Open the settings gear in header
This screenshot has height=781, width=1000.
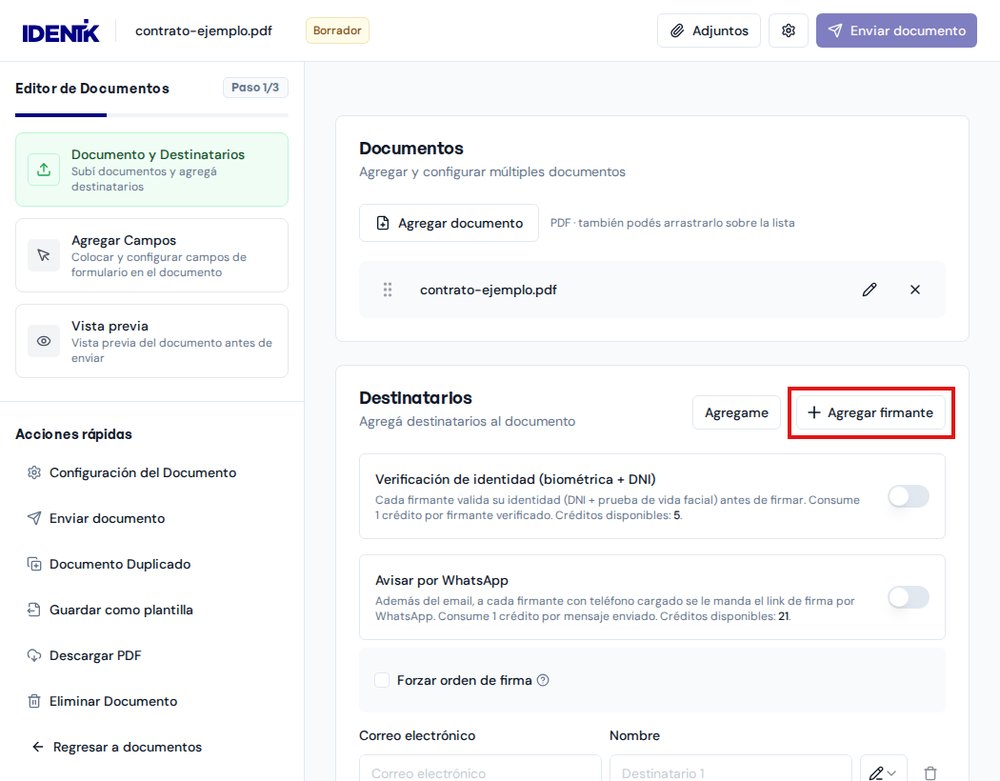click(x=788, y=31)
